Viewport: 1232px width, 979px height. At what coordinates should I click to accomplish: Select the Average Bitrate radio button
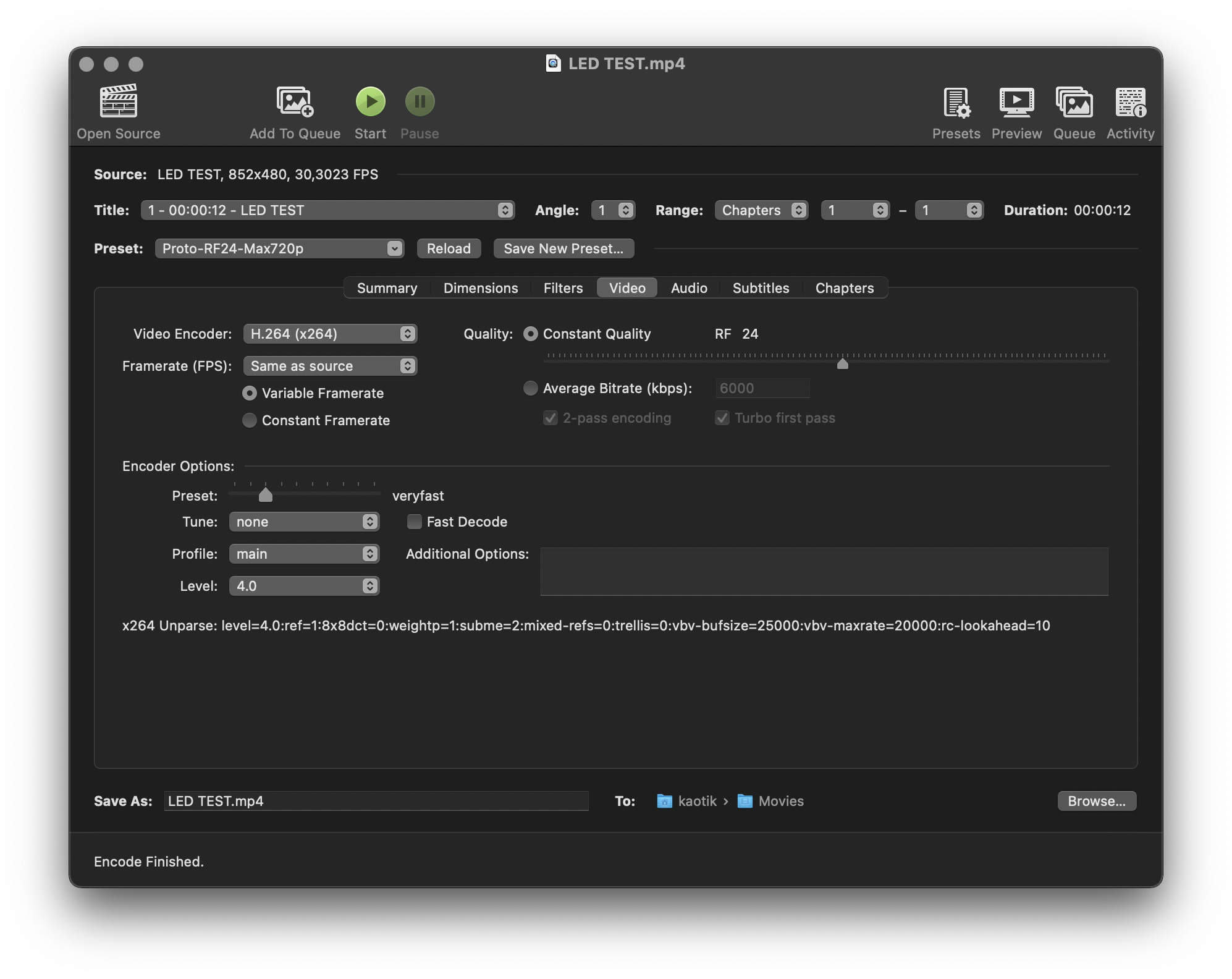click(x=531, y=388)
